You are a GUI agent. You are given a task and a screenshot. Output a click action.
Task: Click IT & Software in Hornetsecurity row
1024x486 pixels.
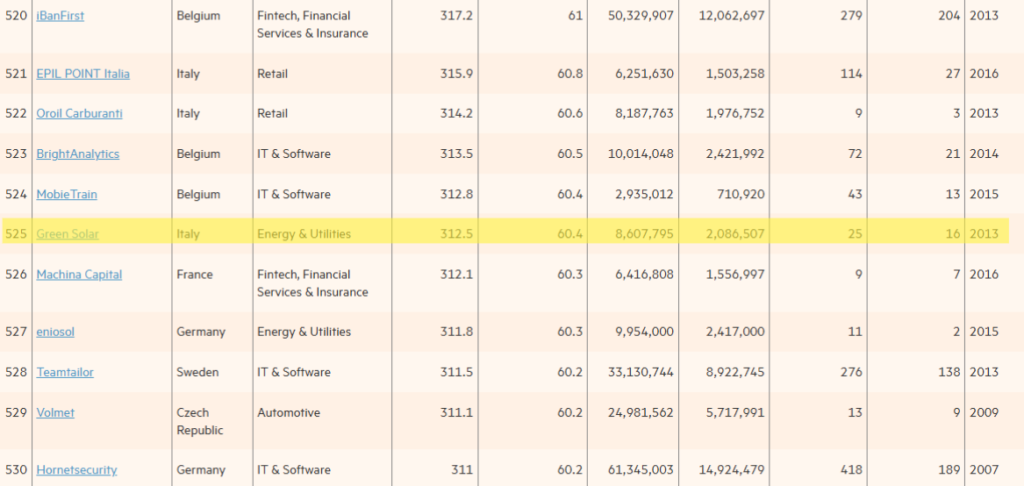click(x=294, y=470)
